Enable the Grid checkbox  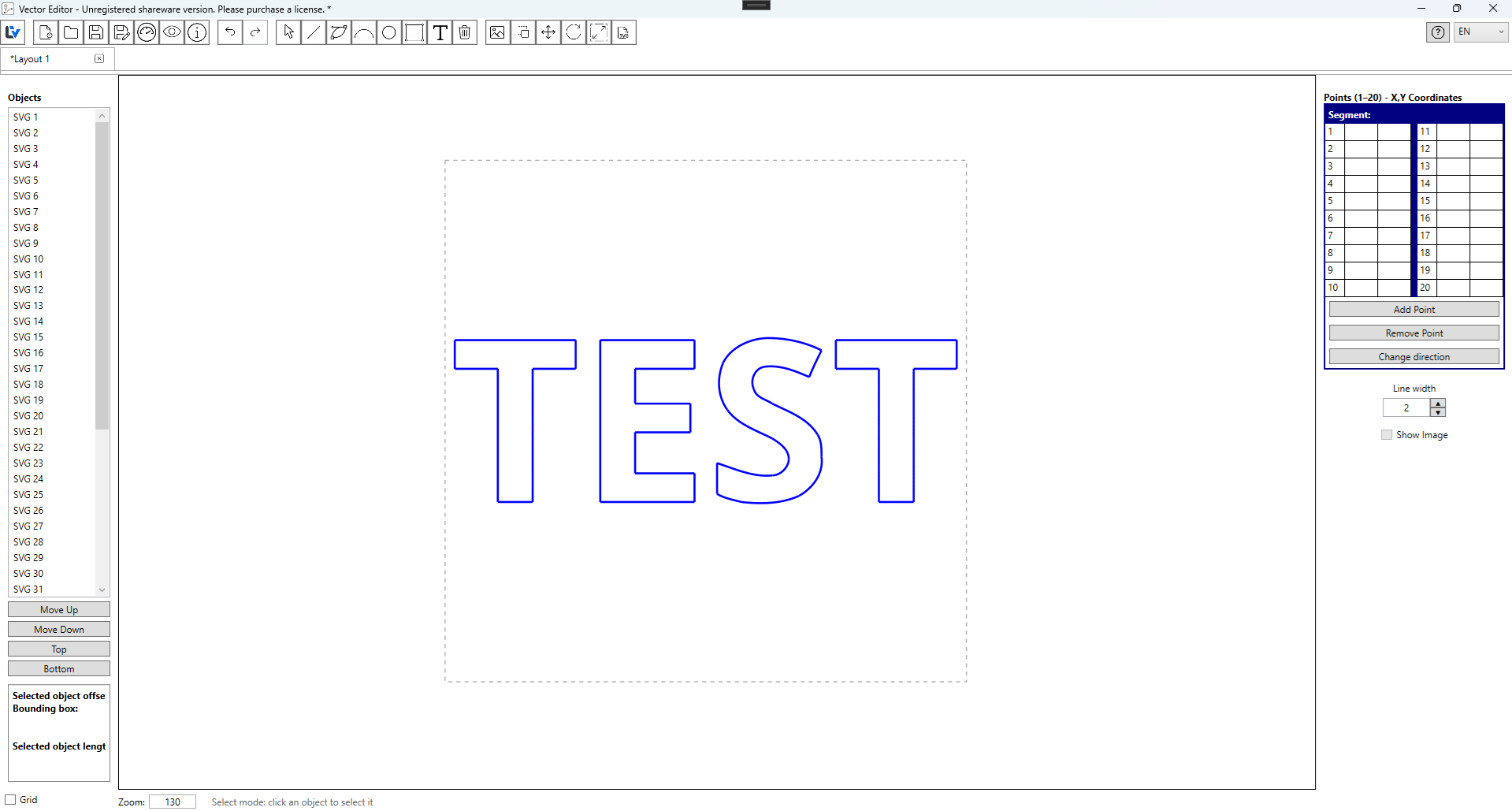coord(11,799)
